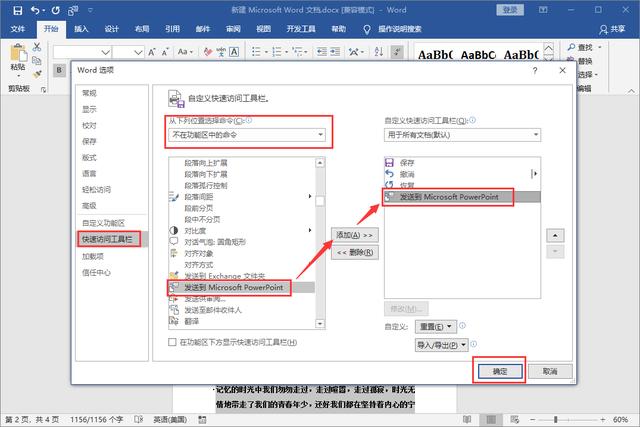The width and height of the screenshot is (640, 427).
Task: Switch to Read Mode view icon
Action: 467,419
